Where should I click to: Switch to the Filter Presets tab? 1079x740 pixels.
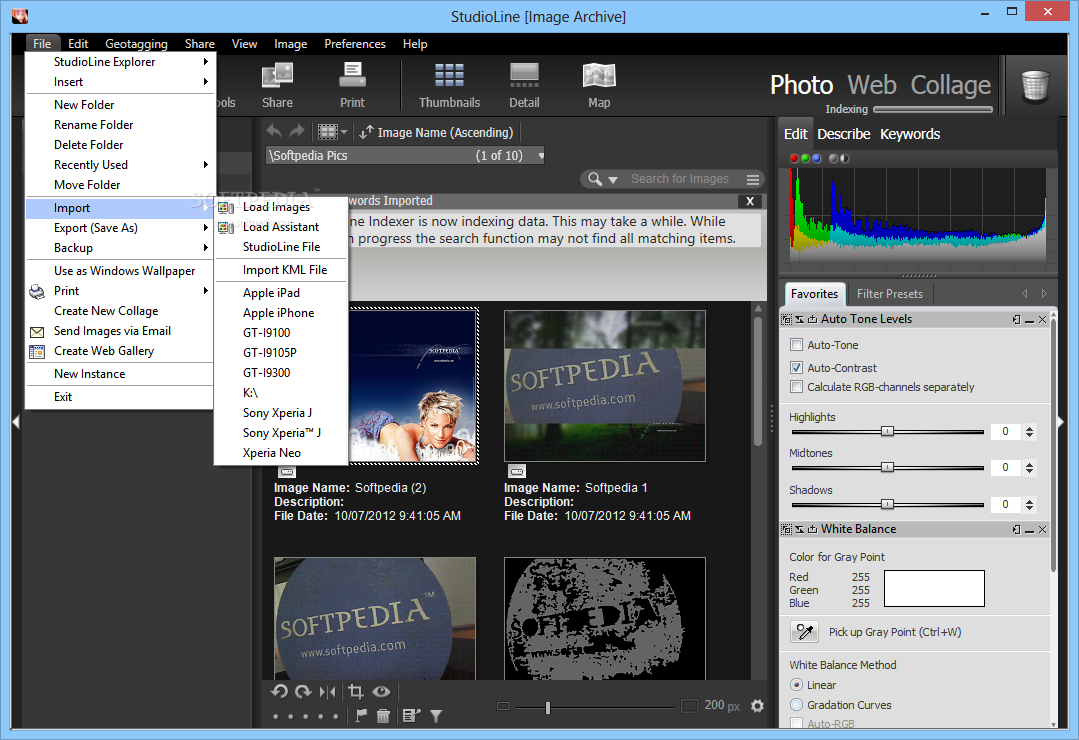tap(889, 294)
